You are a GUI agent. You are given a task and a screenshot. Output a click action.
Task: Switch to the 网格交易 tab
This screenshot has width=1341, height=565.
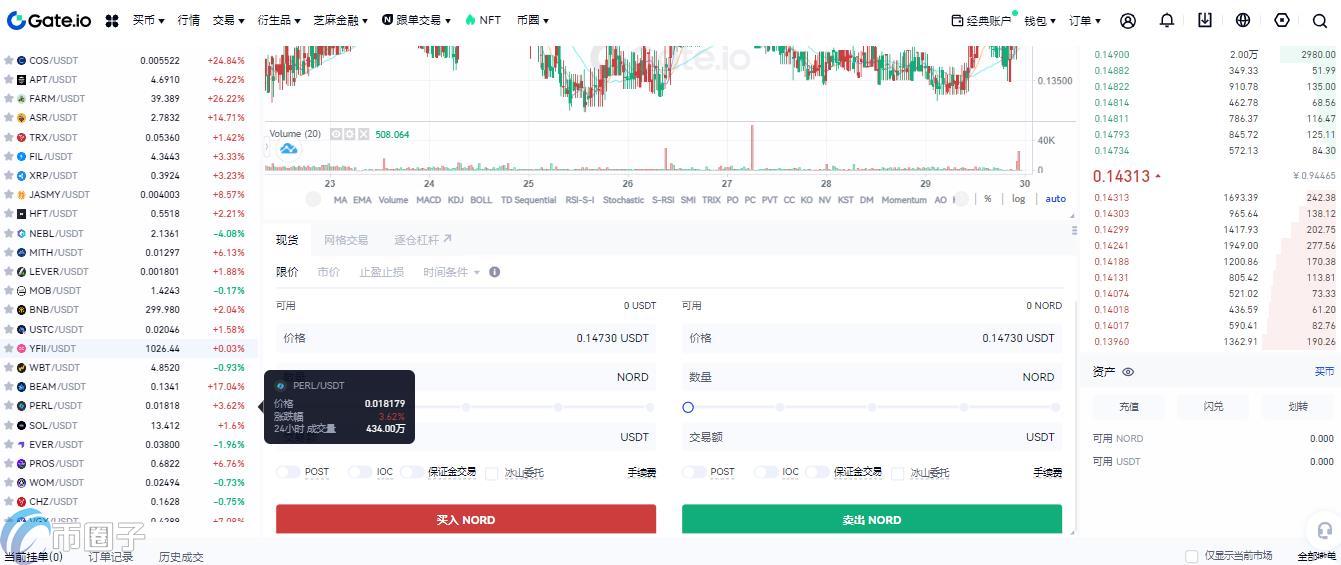pyautogui.click(x=346, y=240)
